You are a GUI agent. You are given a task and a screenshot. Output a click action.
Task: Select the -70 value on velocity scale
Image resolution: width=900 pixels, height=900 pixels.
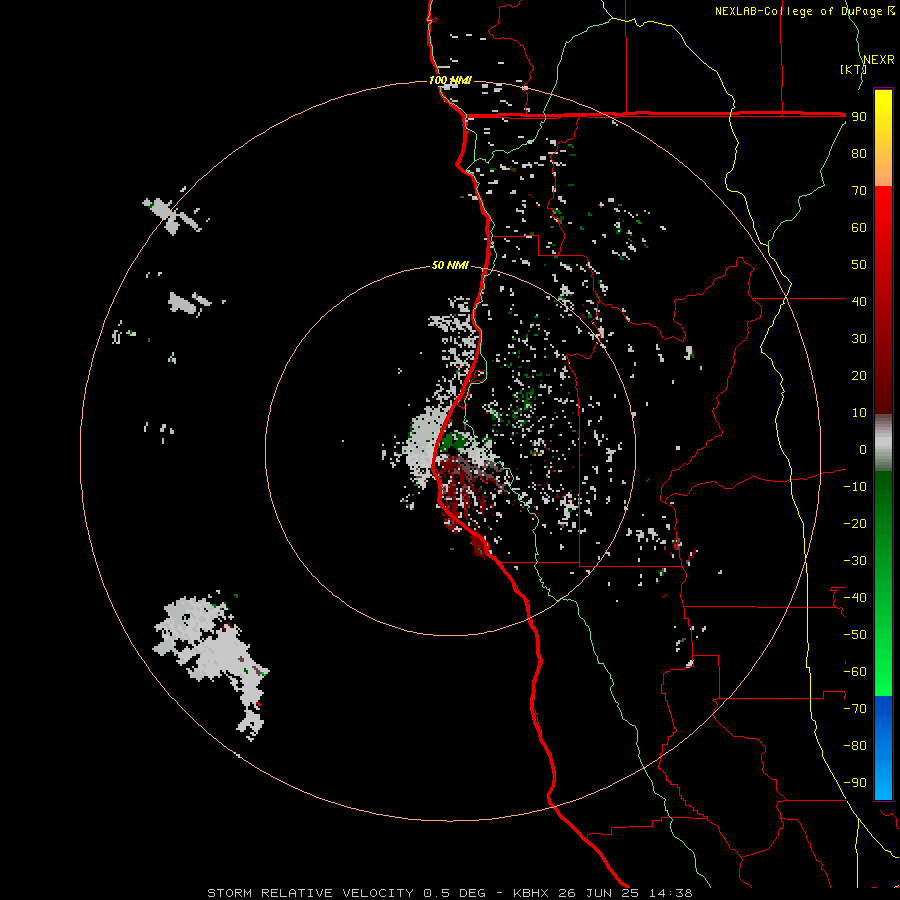click(855, 709)
